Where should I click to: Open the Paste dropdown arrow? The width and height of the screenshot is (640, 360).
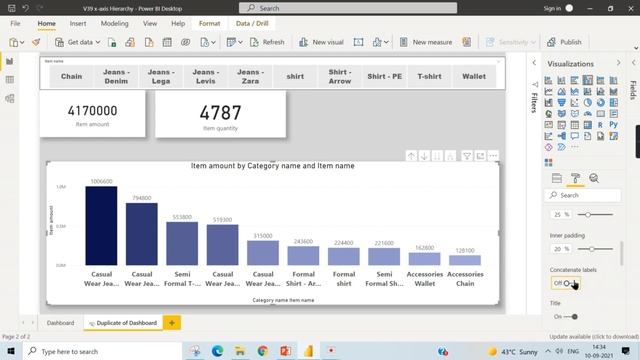tap(22, 42)
